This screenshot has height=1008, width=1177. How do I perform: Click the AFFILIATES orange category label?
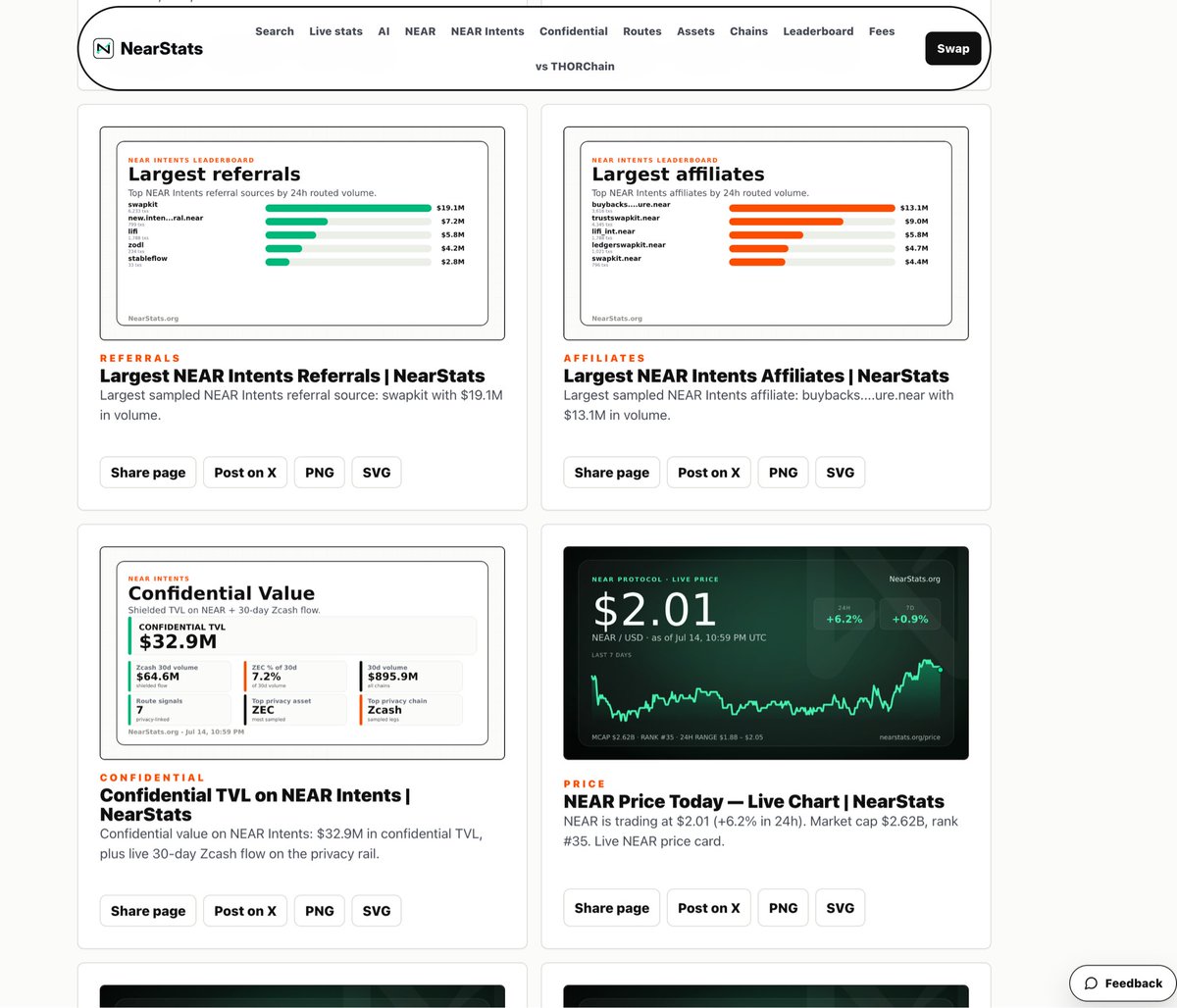[604, 359]
